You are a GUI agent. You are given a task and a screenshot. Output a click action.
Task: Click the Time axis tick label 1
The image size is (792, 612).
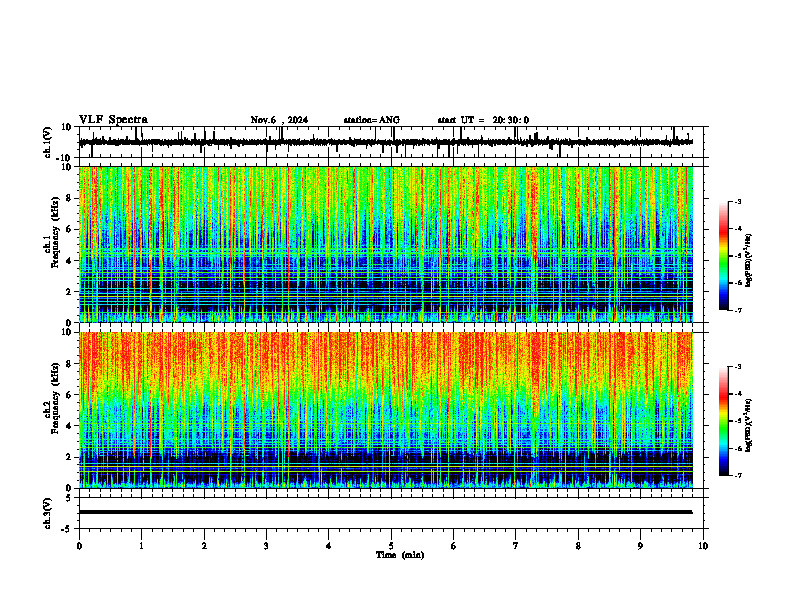click(x=142, y=546)
